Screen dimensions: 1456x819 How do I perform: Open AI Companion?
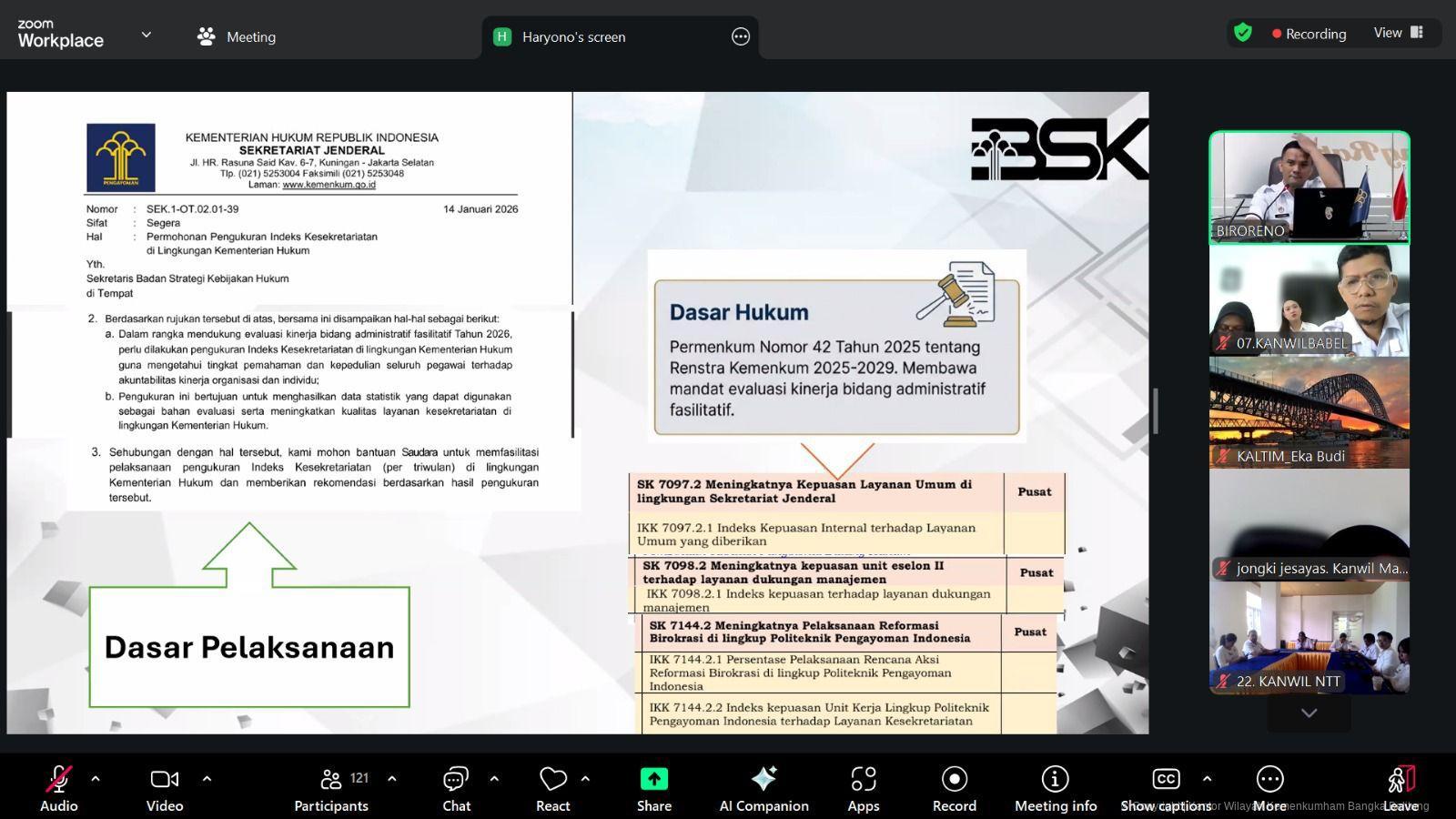click(x=763, y=788)
